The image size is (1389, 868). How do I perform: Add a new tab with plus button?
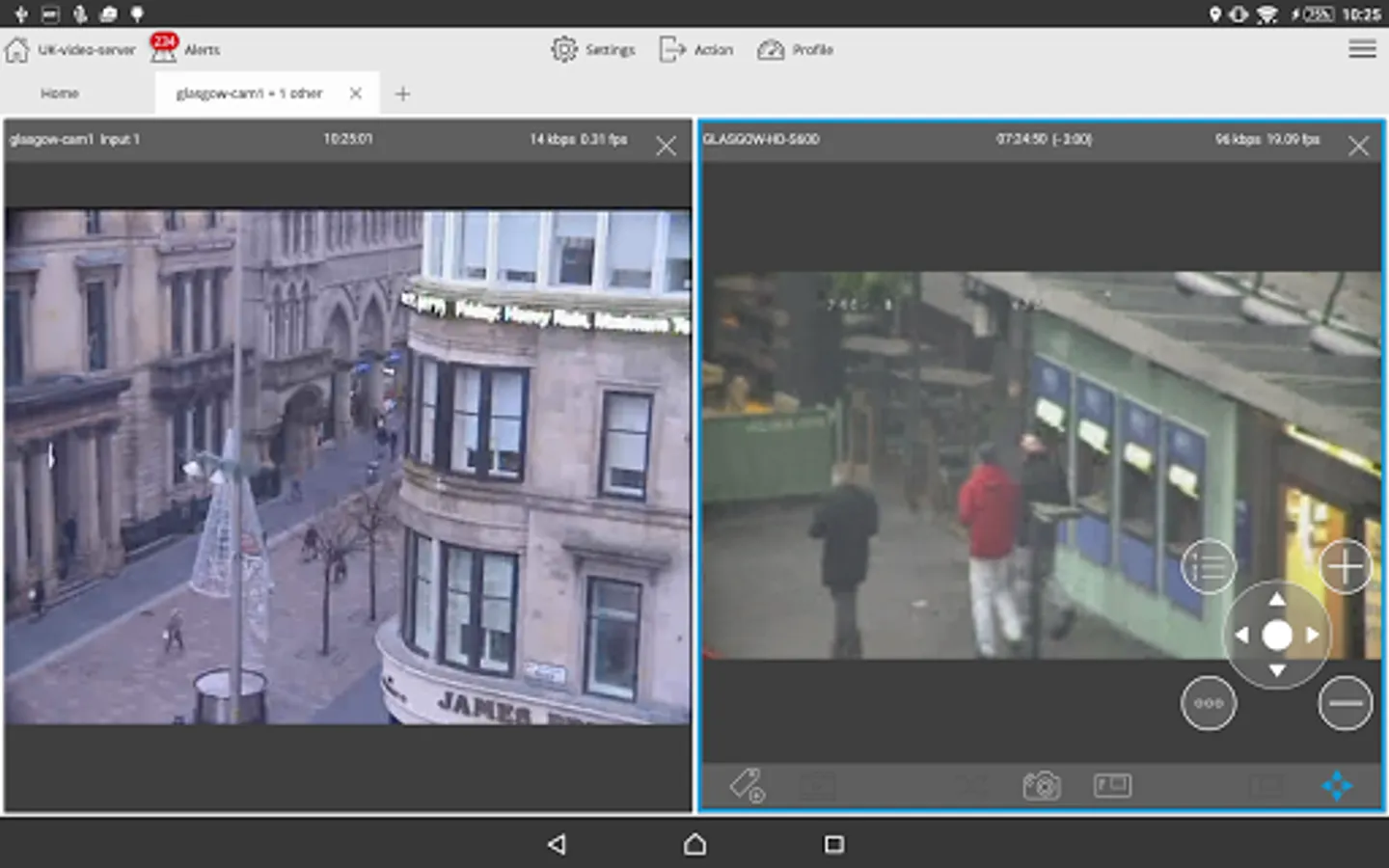point(403,94)
